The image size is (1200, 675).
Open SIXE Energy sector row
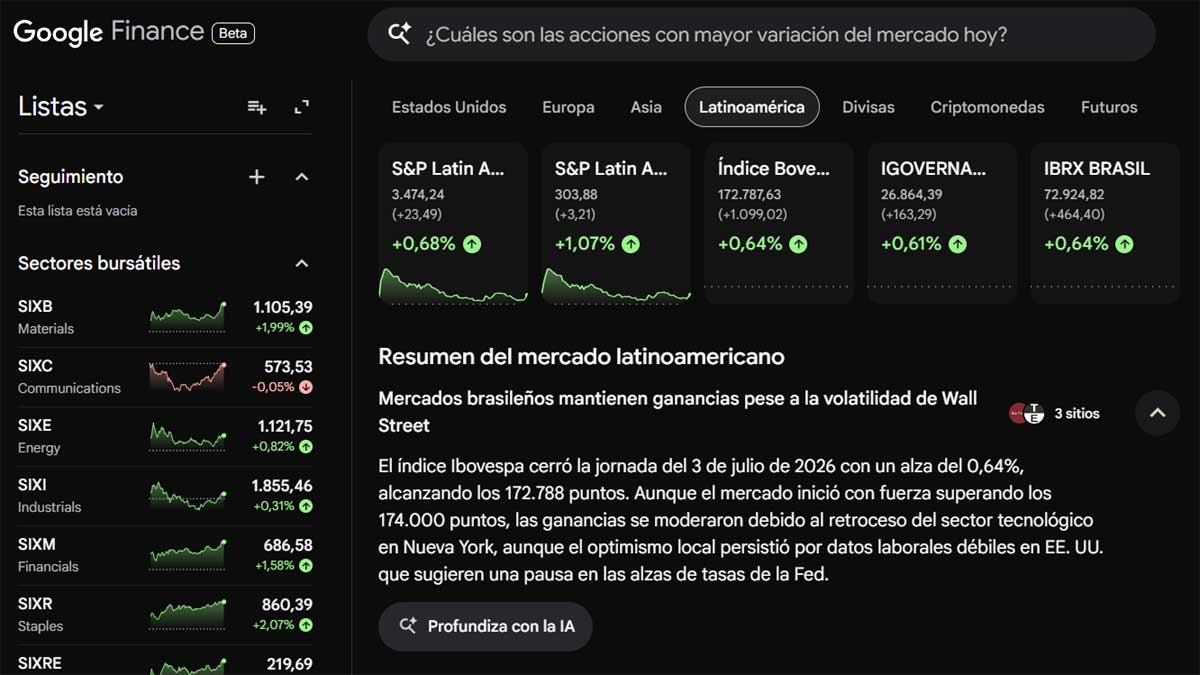(165, 437)
